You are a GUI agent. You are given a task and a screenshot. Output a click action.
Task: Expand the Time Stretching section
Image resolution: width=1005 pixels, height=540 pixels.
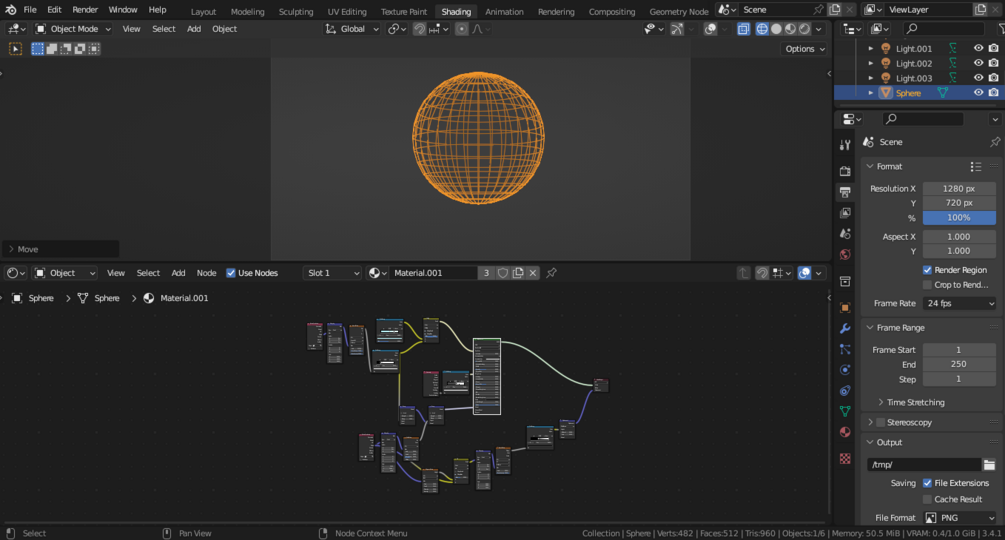point(915,402)
